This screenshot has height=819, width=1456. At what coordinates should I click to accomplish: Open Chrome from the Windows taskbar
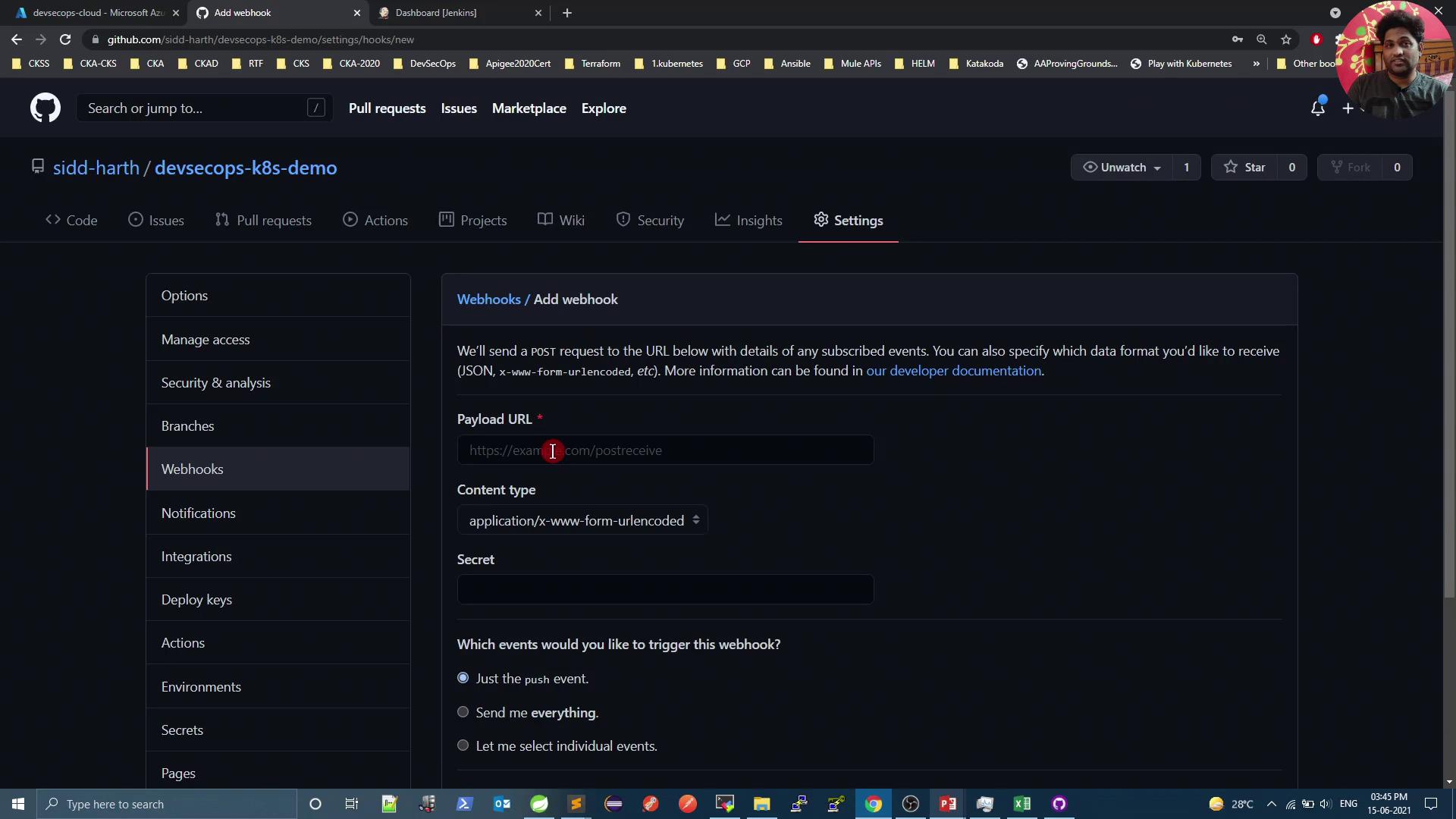[x=874, y=804]
